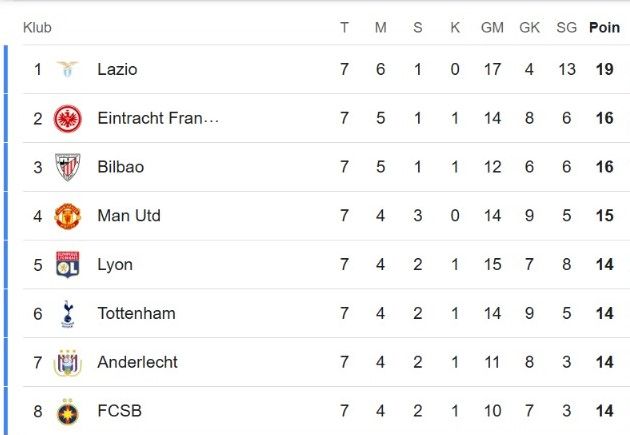Click the Poin column header
The width and height of the screenshot is (630, 435).
coord(604,27)
